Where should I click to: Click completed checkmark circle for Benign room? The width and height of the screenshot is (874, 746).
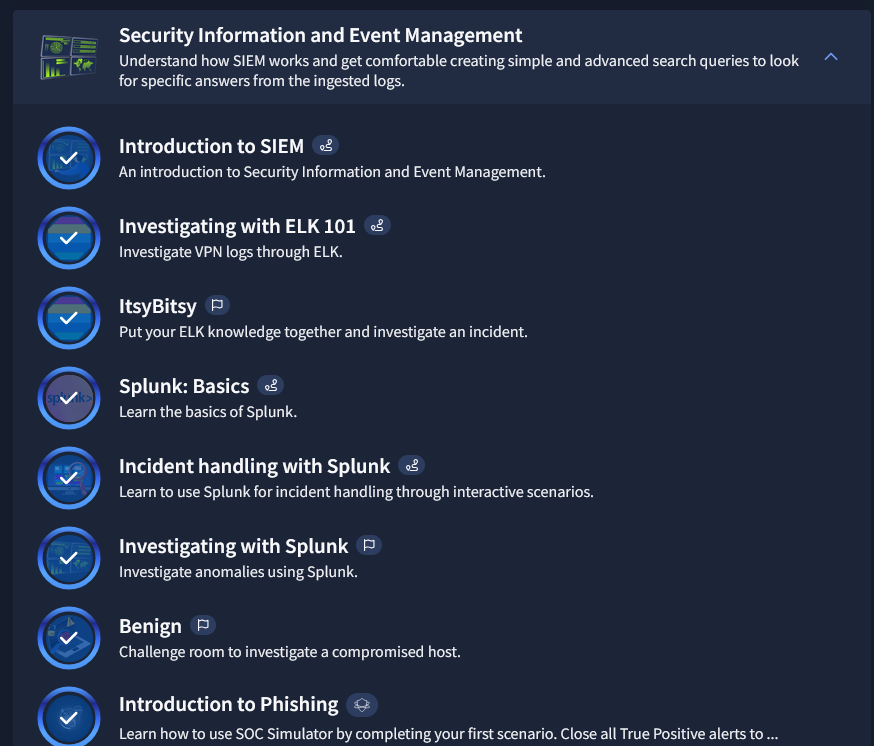tap(69, 638)
